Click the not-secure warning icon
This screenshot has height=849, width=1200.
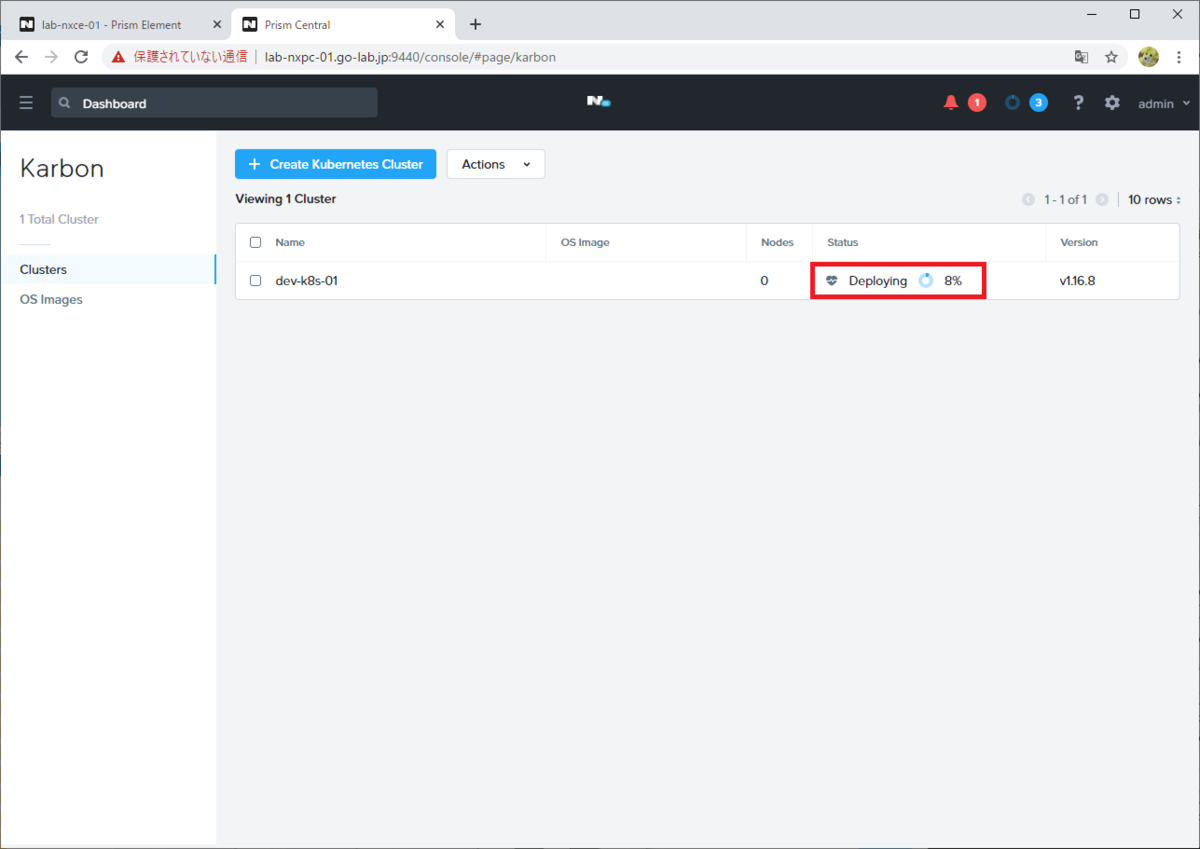[x=118, y=57]
